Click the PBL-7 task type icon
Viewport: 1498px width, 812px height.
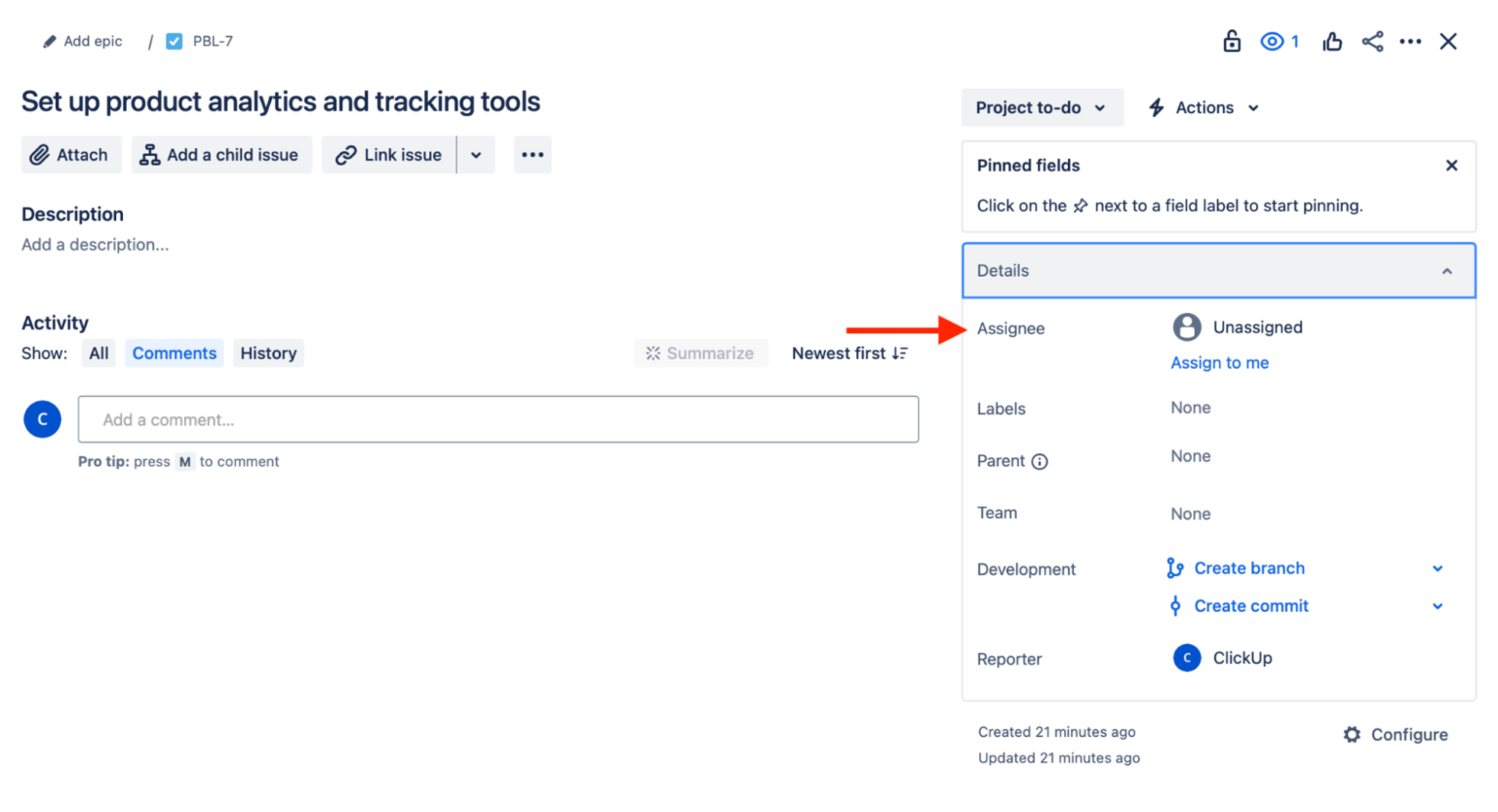click(174, 41)
